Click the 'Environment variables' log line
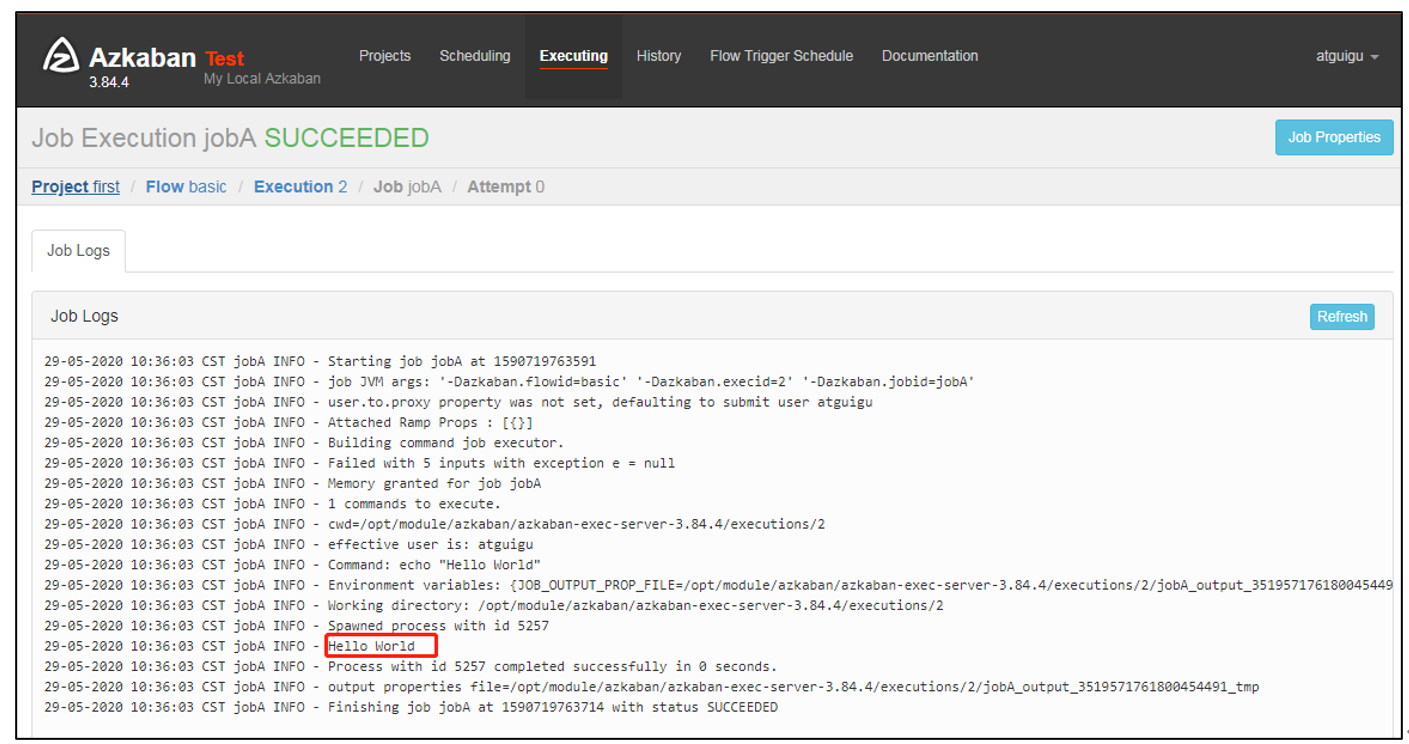 pos(718,585)
